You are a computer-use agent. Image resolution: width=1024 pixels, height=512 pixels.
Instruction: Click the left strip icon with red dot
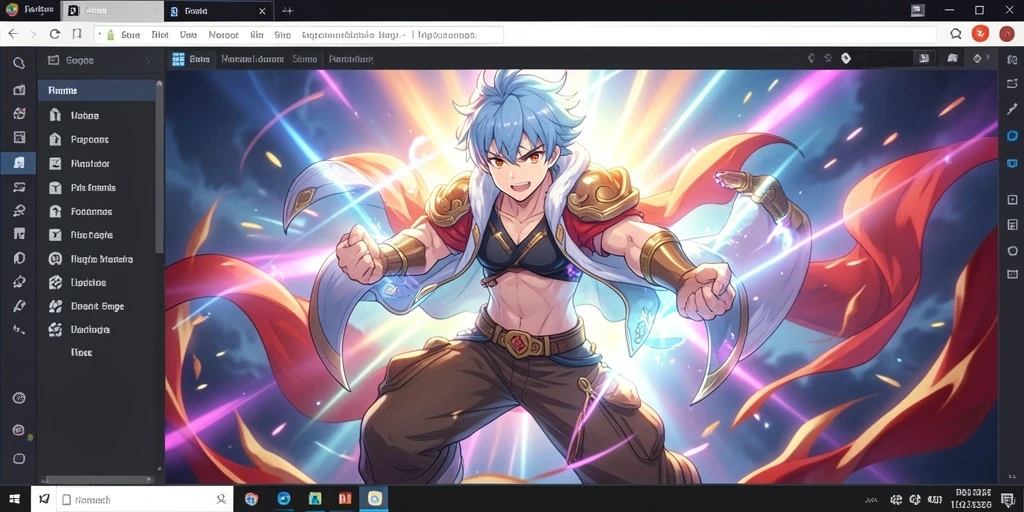click(x=19, y=114)
